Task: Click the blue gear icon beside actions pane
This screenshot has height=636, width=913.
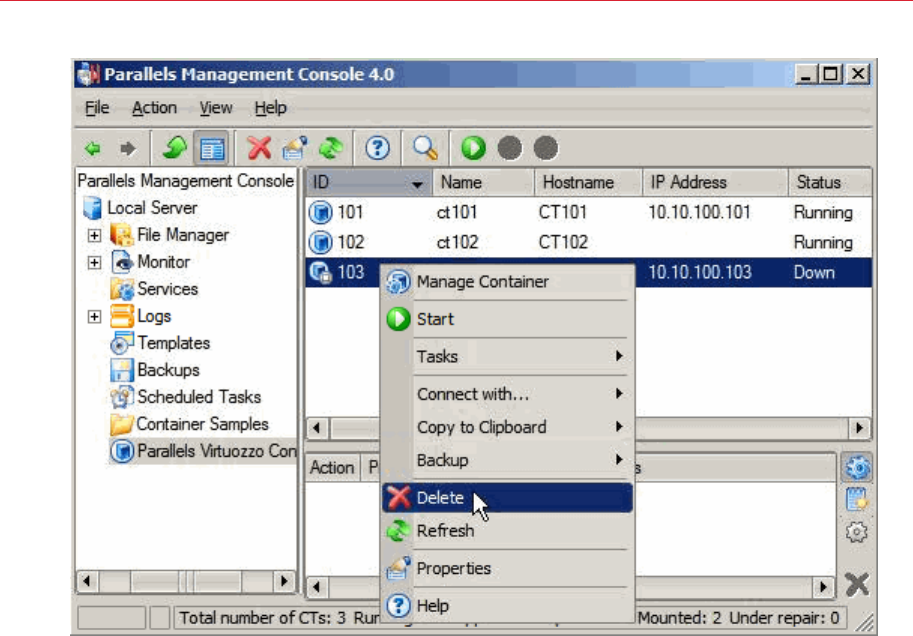Action: [857, 467]
